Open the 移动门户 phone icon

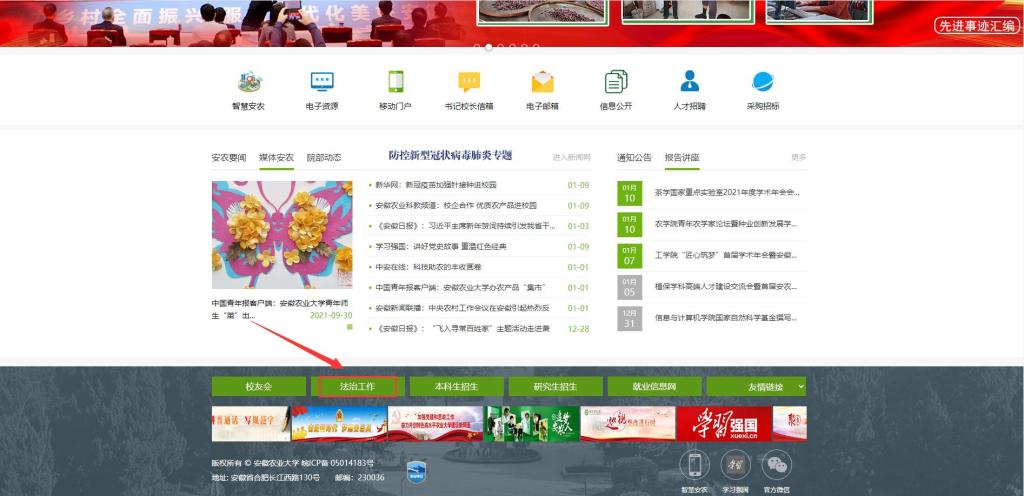click(395, 82)
